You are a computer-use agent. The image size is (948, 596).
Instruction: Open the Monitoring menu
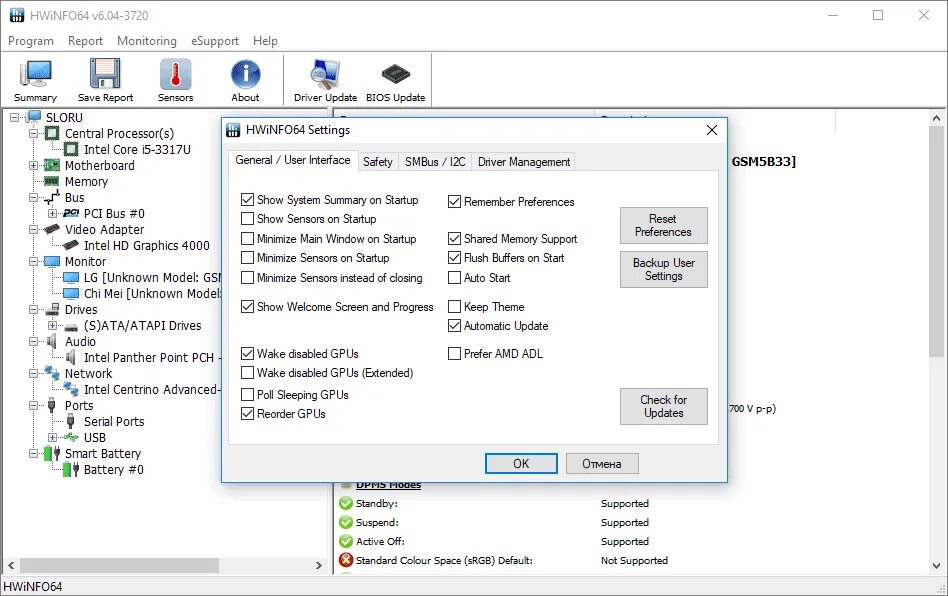[147, 40]
